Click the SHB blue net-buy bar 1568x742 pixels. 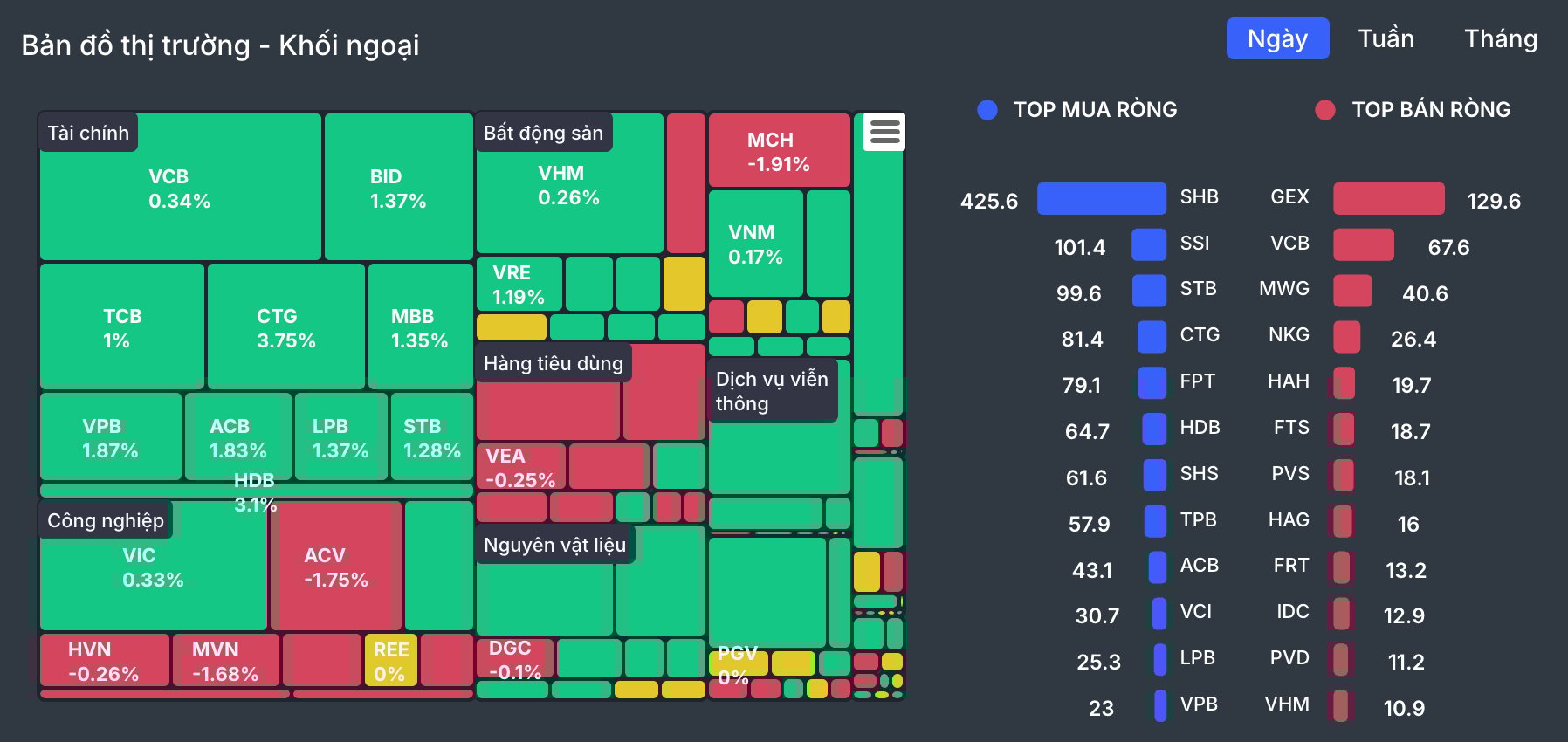click(1102, 198)
